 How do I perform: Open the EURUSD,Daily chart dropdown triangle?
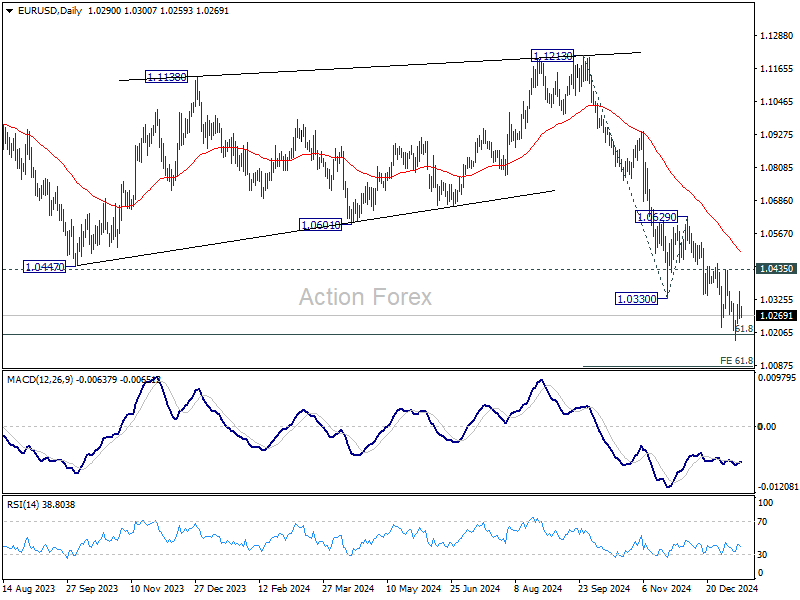pos(9,11)
